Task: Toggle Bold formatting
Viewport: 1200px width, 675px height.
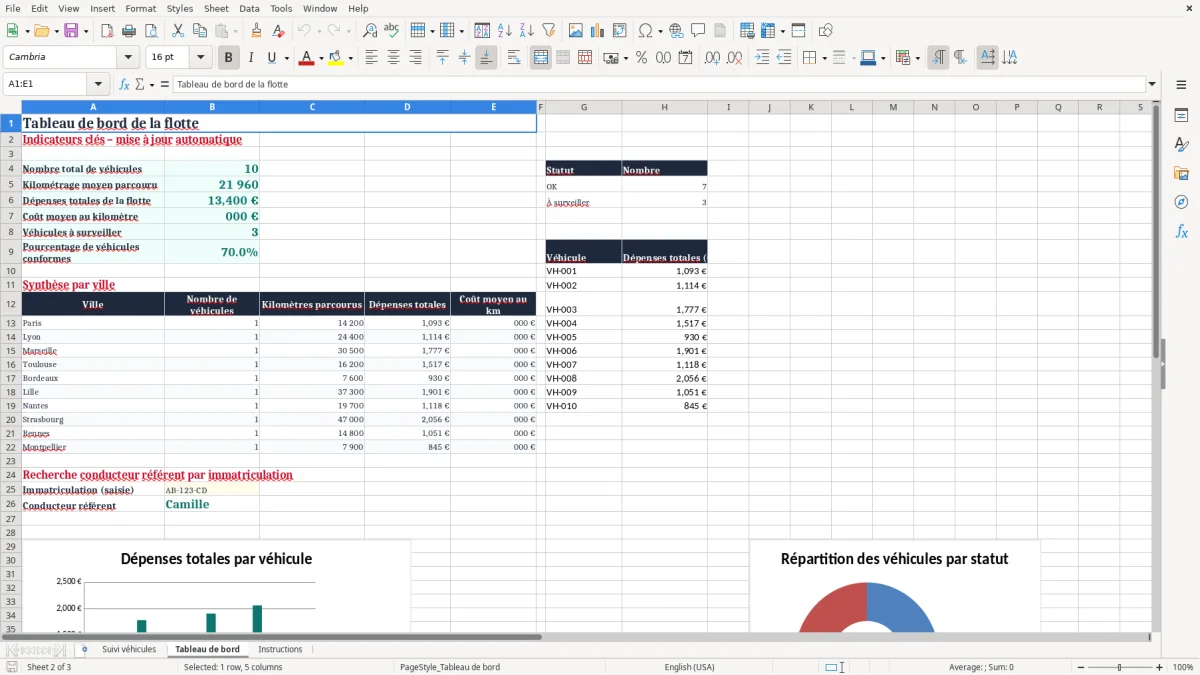Action: (x=229, y=58)
